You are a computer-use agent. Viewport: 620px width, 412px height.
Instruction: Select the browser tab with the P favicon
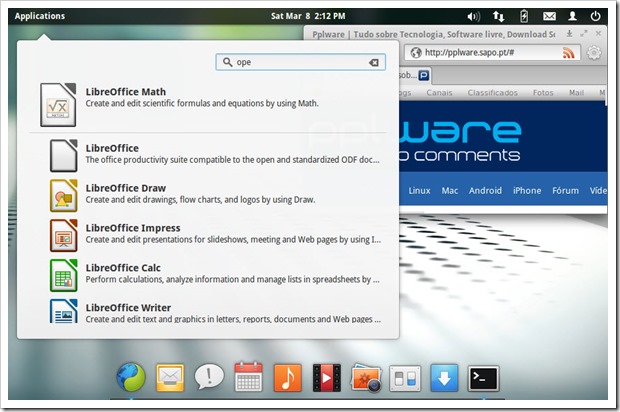pyautogui.click(x=414, y=75)
